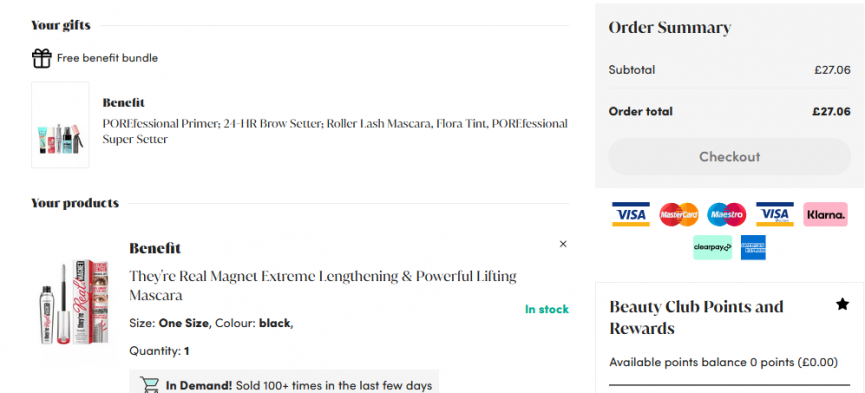
Task: Click the Free benefit bundle label
Action: click(108, 58)
